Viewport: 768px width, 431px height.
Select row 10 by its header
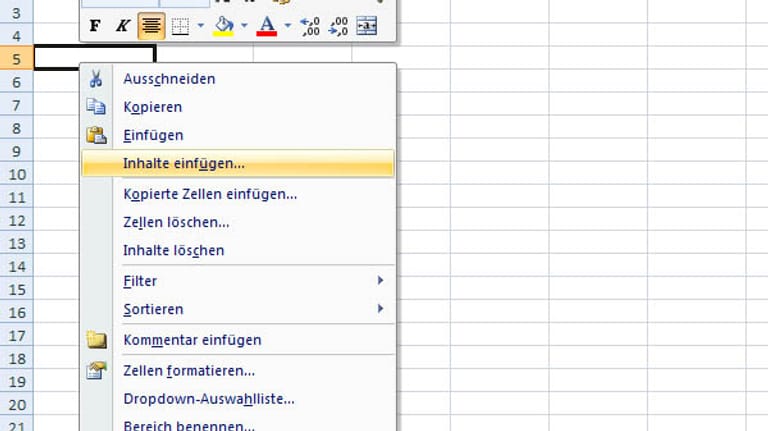tap(17, 173)
